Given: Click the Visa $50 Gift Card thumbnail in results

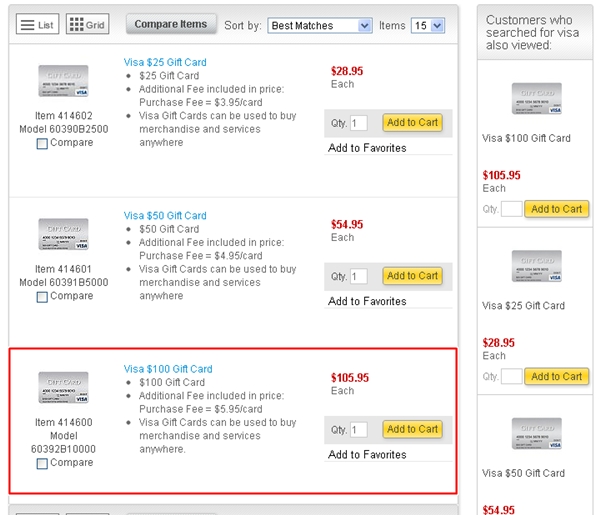Looking at the screenshot, I should pyautogui.click(x=64, y=234).
